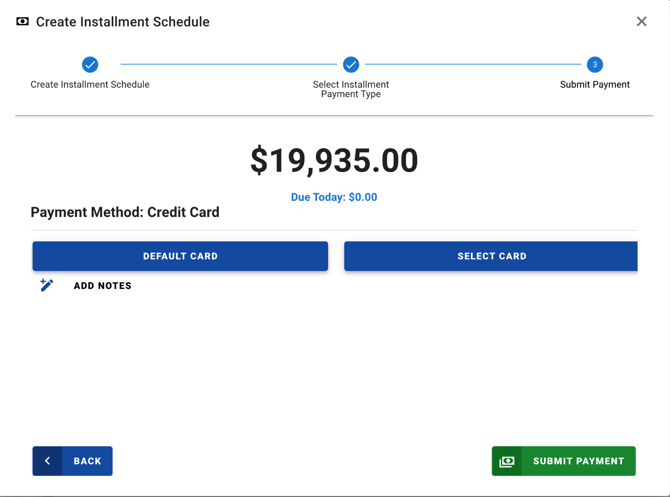
Task: Click the 'Due Today: $0.00' text
Action: coord(334,197)
